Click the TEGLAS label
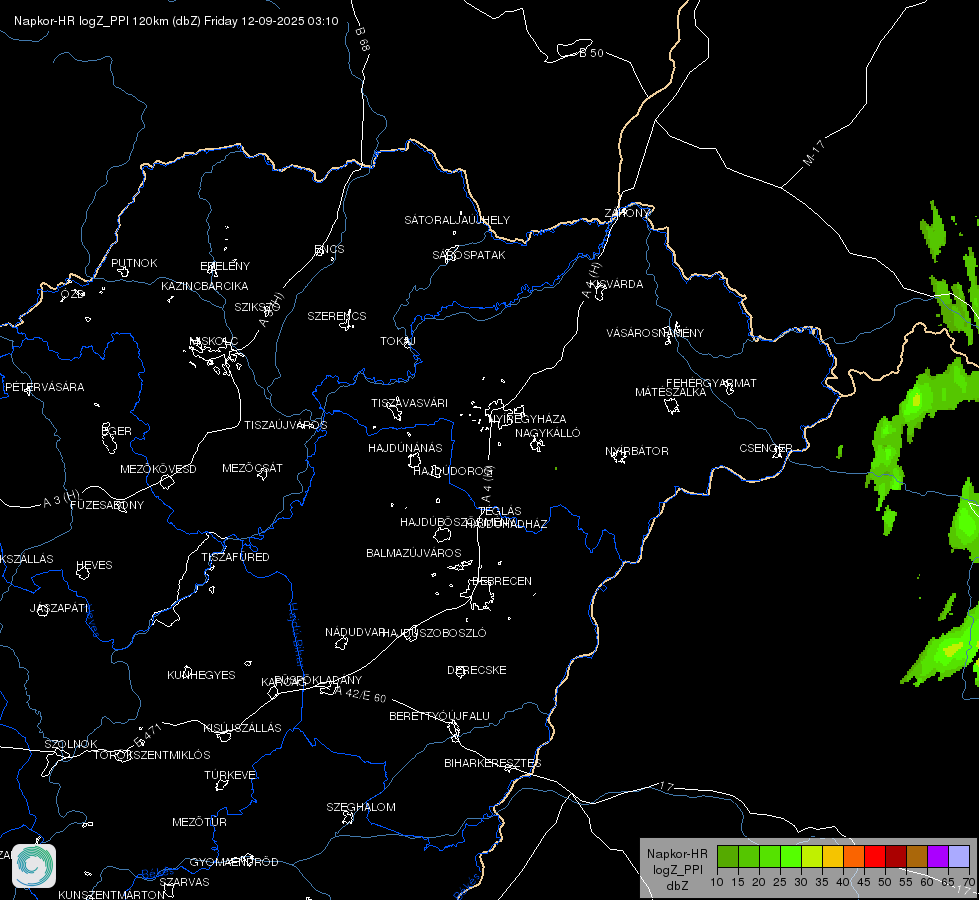Viewport: 979px width, 900px height. pos(501,511)
